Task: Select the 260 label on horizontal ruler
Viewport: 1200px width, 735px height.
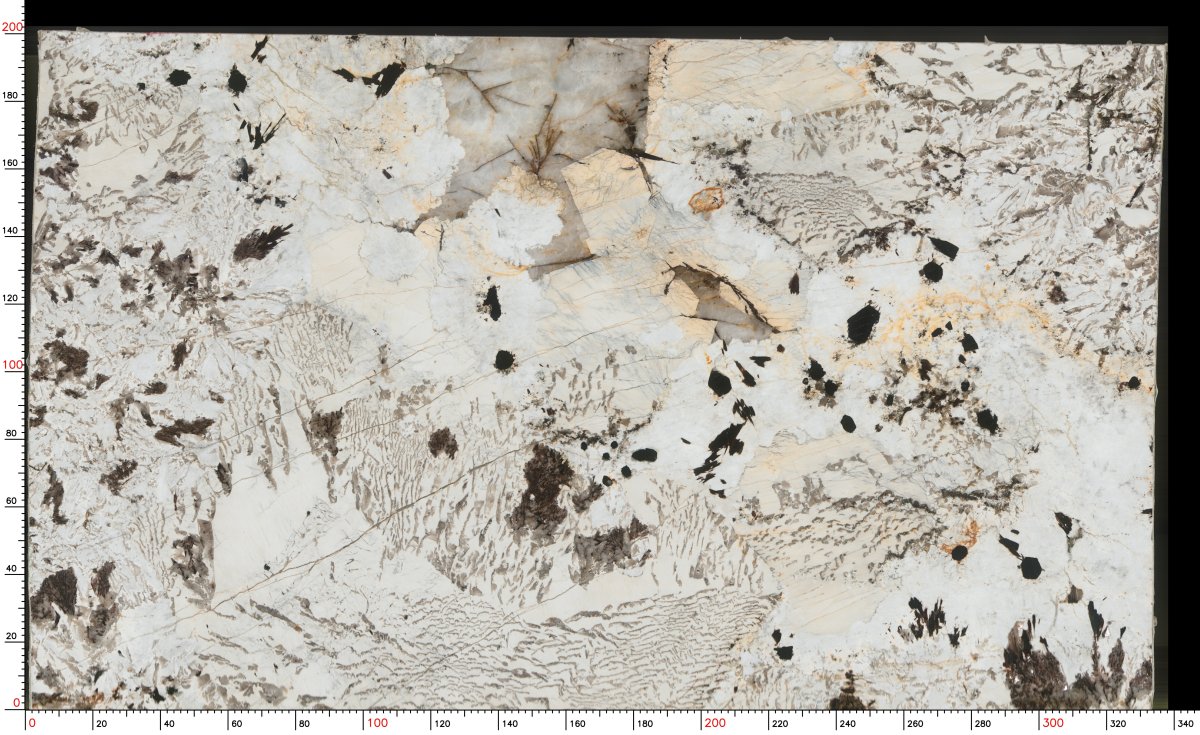Action: tap(917, 723)
